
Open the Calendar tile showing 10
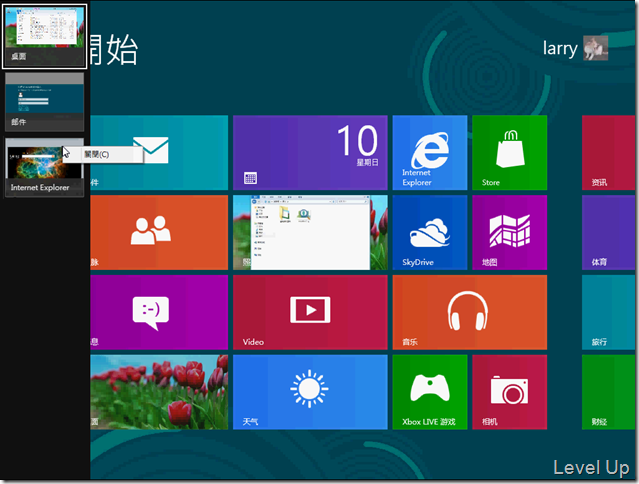[x=310, y=152]
